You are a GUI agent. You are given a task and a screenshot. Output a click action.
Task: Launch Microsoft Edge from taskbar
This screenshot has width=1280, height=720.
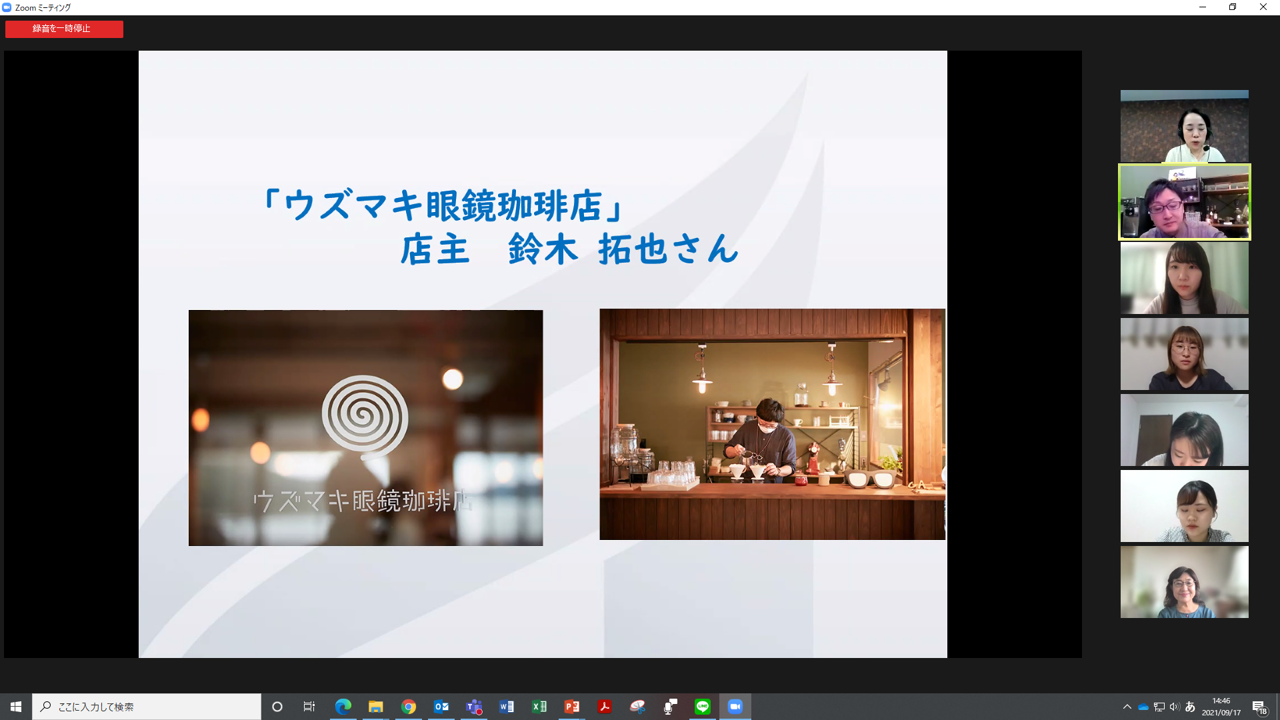pyautogui.click(x=343, y=706)
